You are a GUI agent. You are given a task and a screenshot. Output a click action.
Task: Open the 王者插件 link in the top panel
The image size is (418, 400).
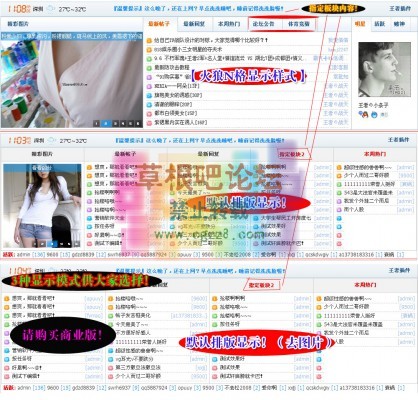(400, 8)
